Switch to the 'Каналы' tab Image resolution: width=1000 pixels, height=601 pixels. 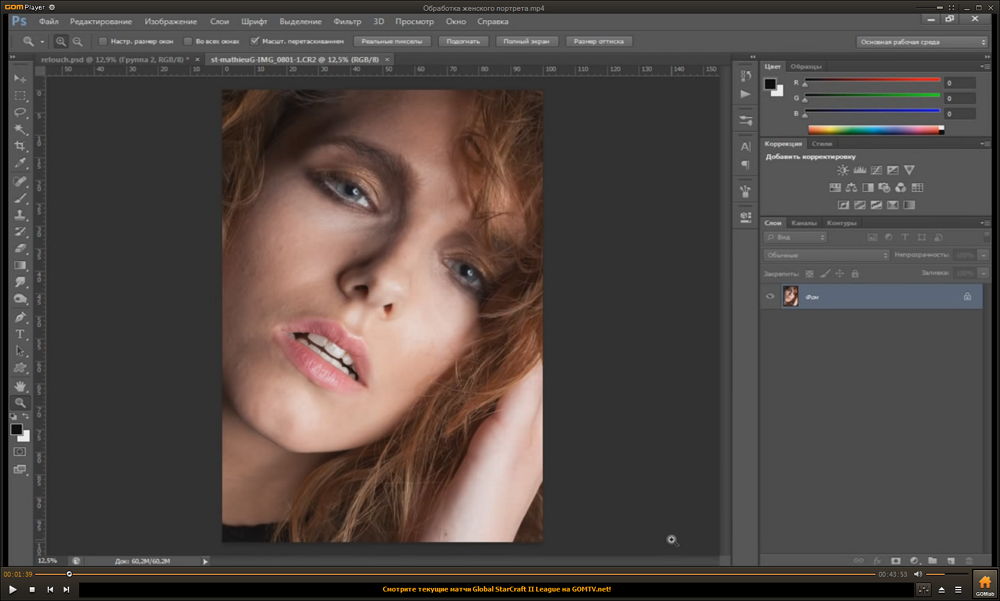pos(803,223)
